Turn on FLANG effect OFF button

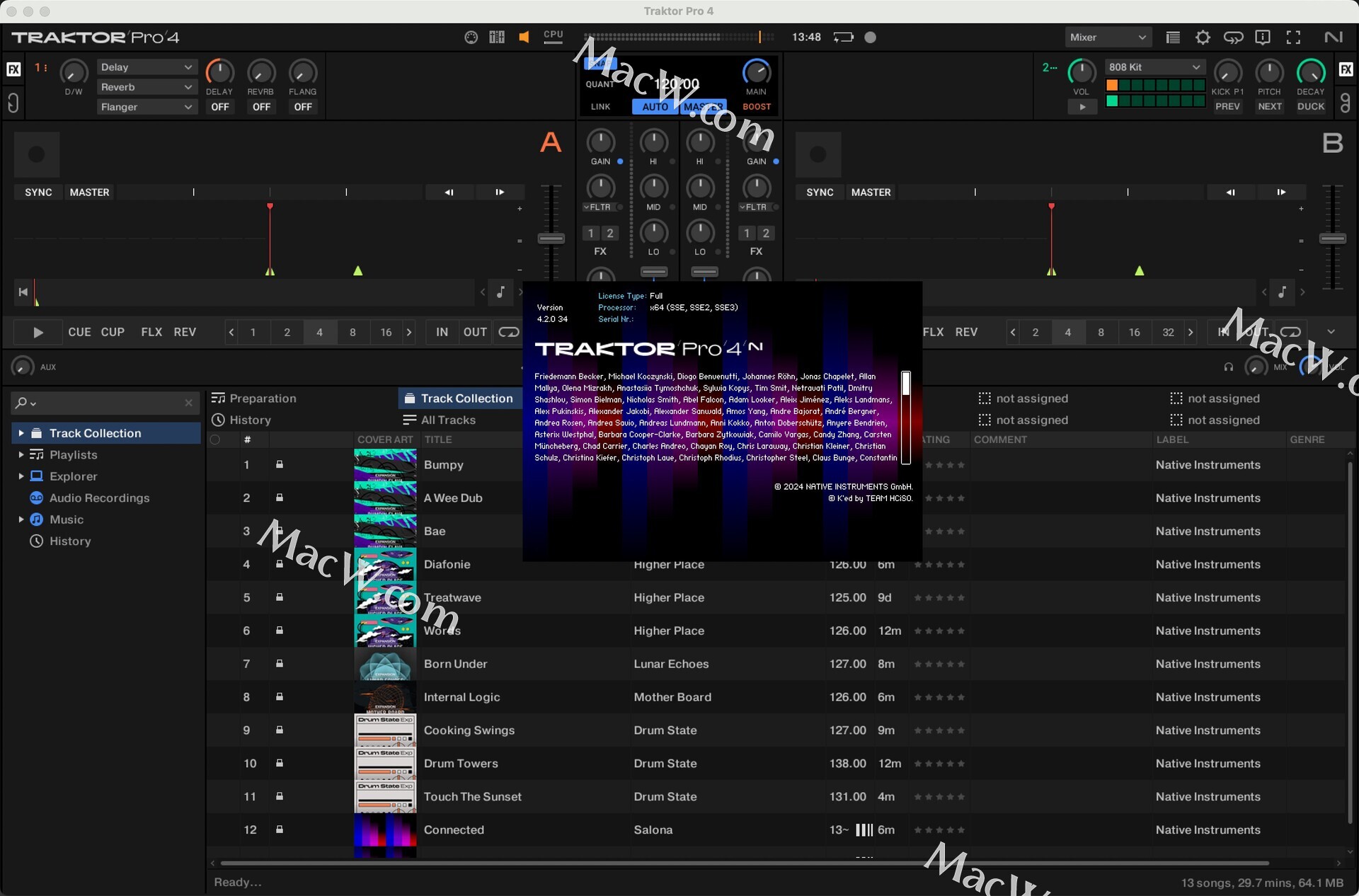(x=303, y=107)
